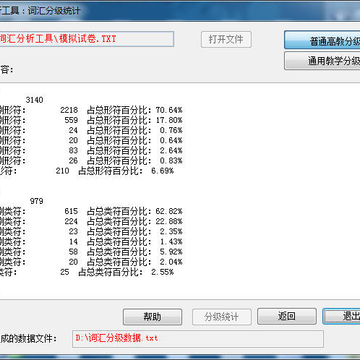The height and width of the screenshot is (360, 360).
Task: Select the count 210
Action: pyautogui.click(x=63, y=171)
